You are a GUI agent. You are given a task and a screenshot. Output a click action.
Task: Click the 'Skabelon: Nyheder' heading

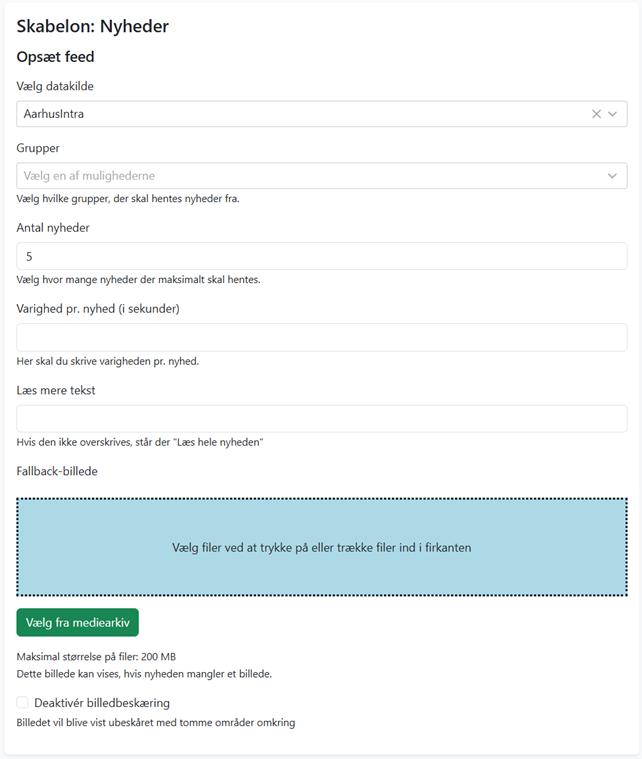click(92, 27)
